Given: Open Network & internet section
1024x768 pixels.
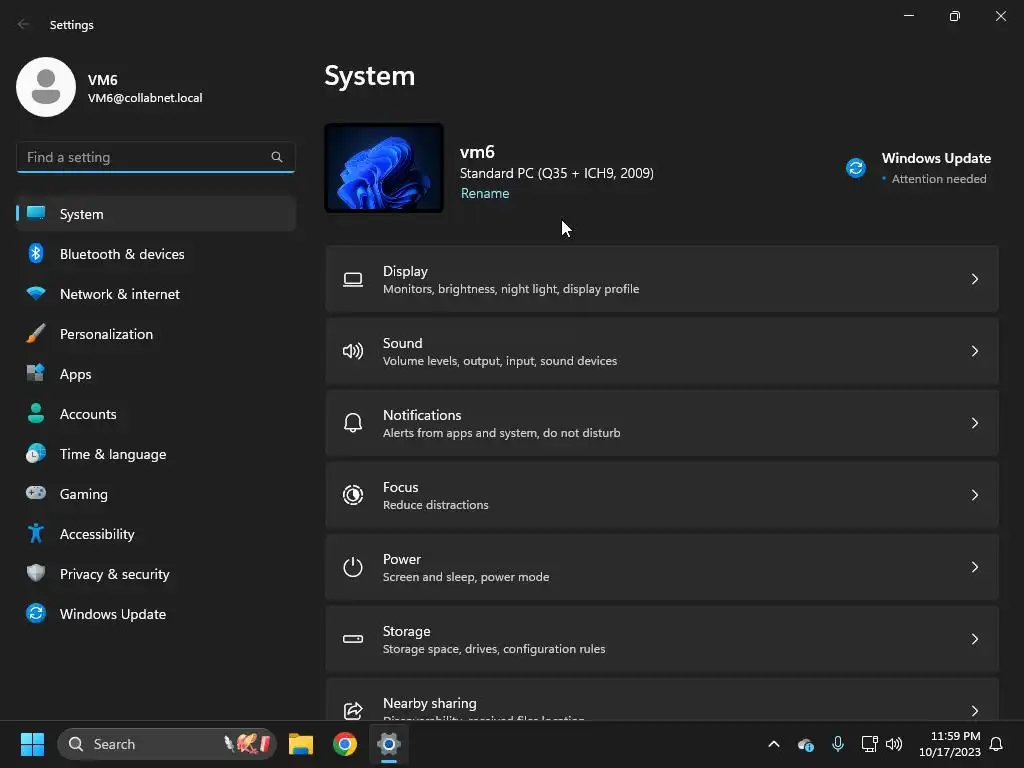Looking at the screenshot, I should coord(156,293).
